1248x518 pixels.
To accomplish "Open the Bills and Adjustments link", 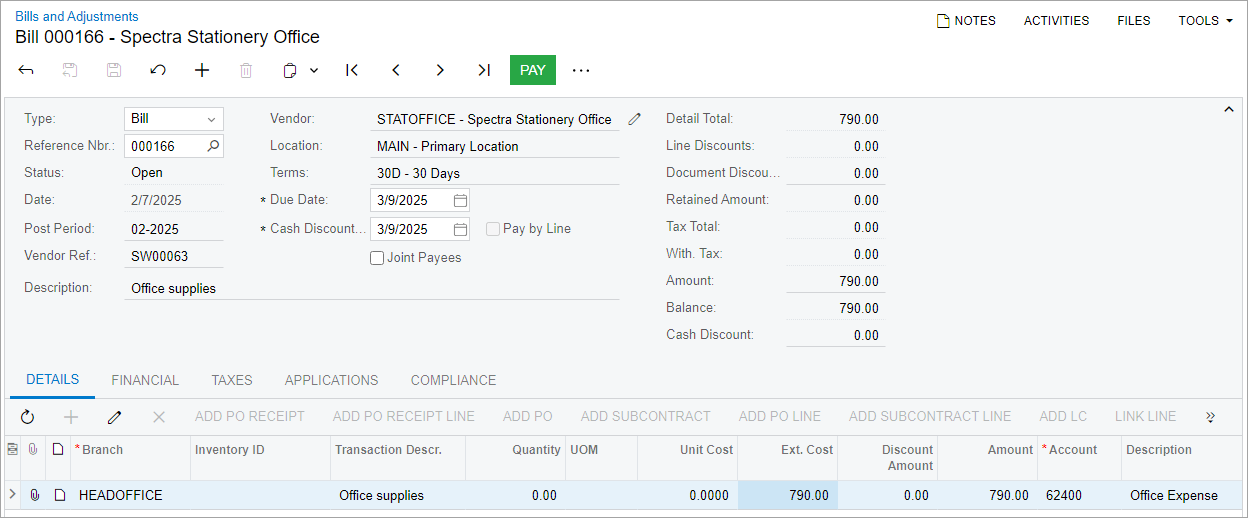I will tap(77, 17).
